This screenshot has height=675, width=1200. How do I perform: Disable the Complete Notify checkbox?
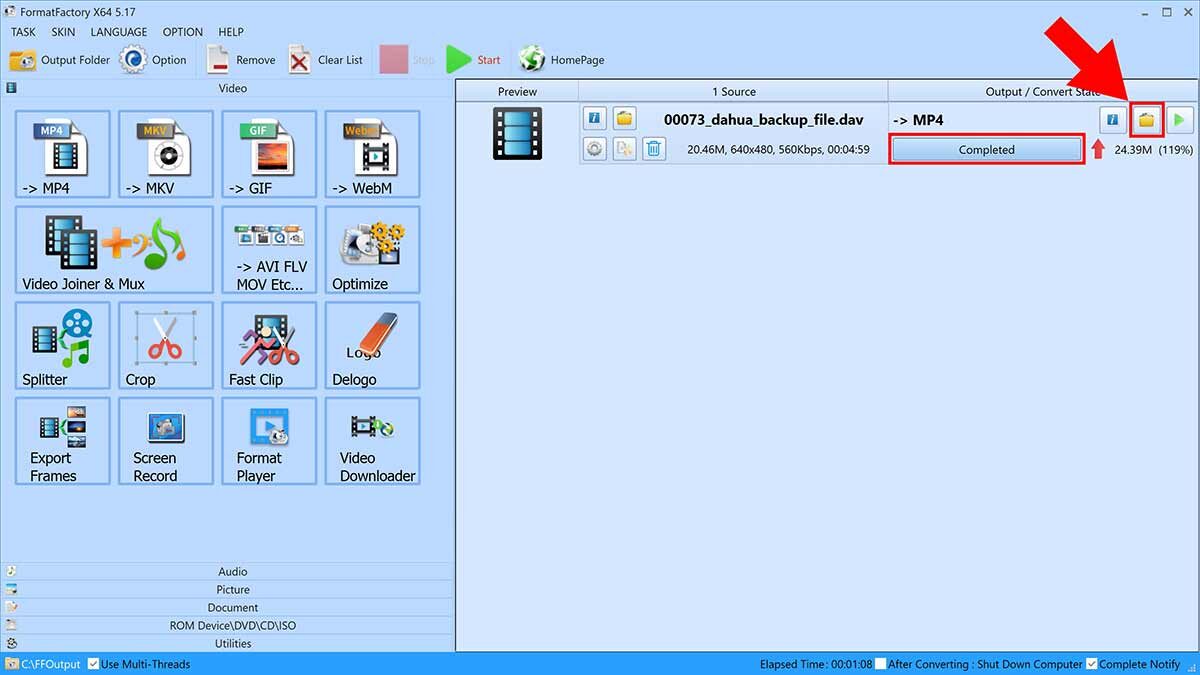point(1091,664)
